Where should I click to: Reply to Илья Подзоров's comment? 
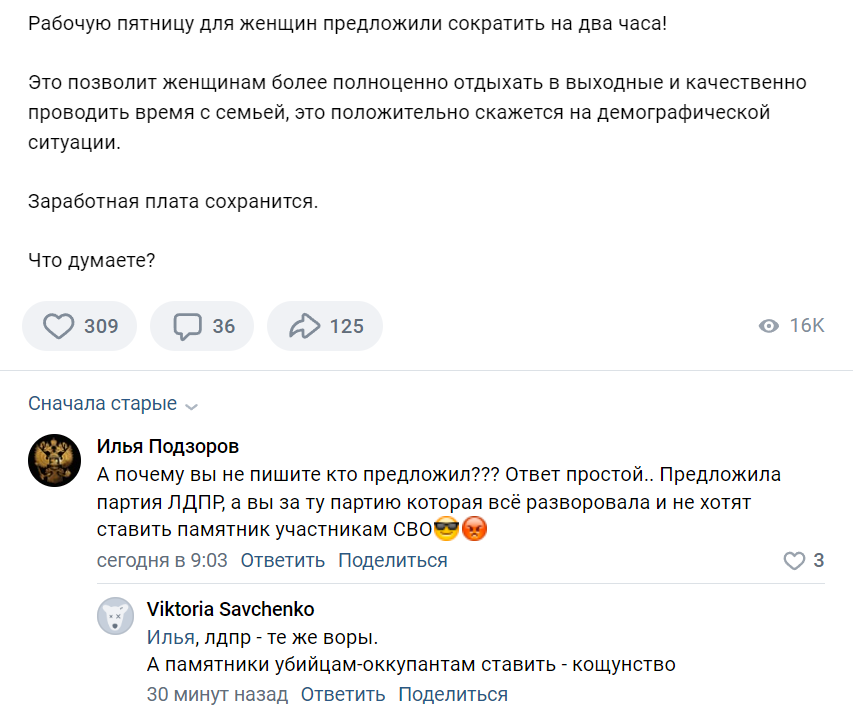tap(283, 560)
